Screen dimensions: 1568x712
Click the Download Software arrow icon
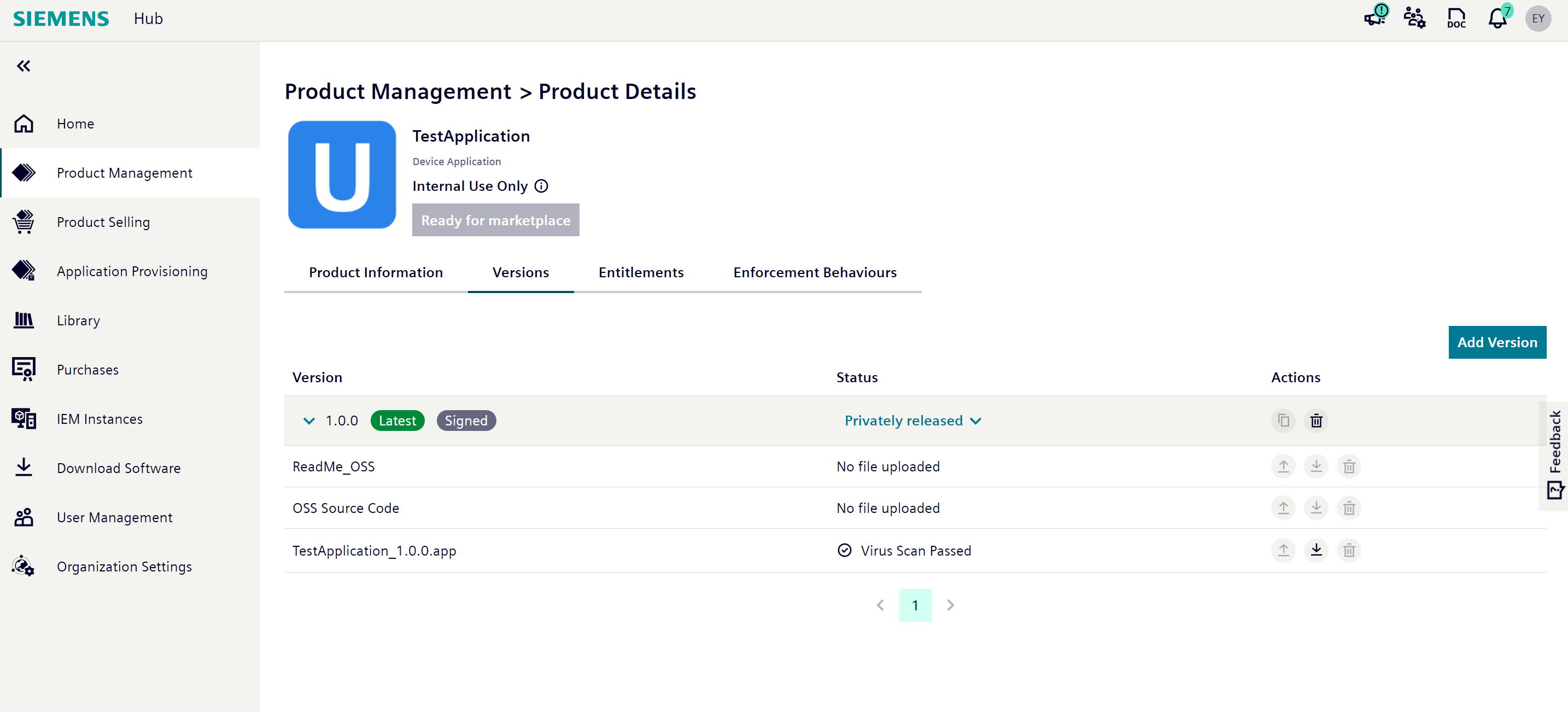point(24,467)
